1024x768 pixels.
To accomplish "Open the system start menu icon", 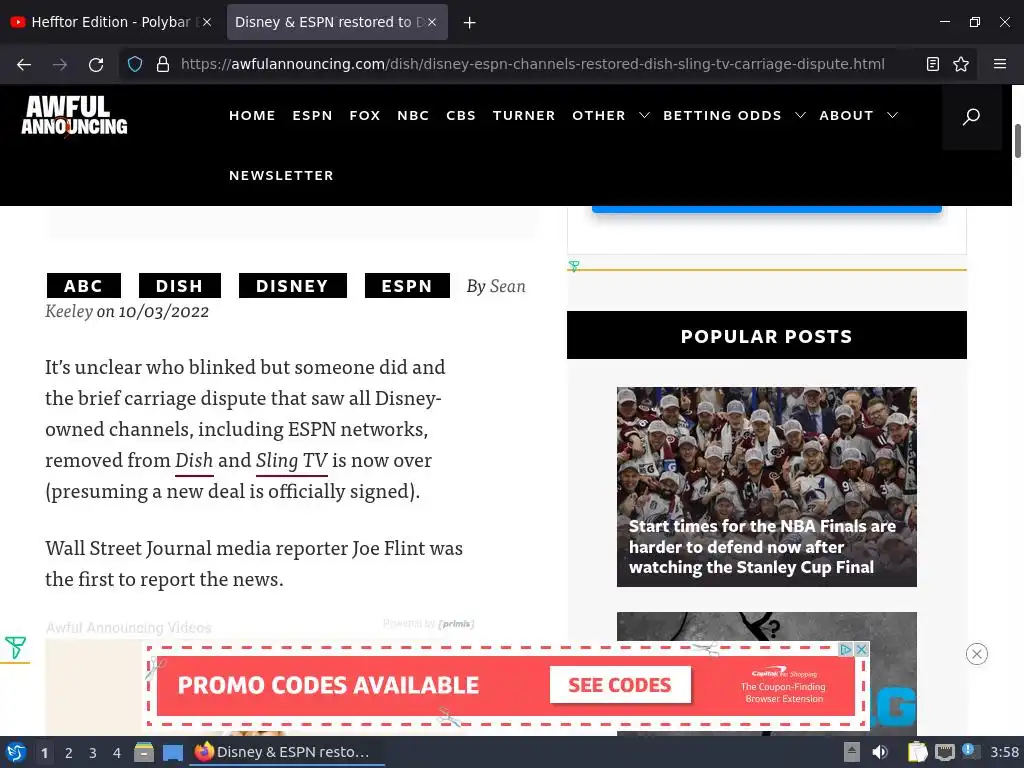I will [16, 752].
